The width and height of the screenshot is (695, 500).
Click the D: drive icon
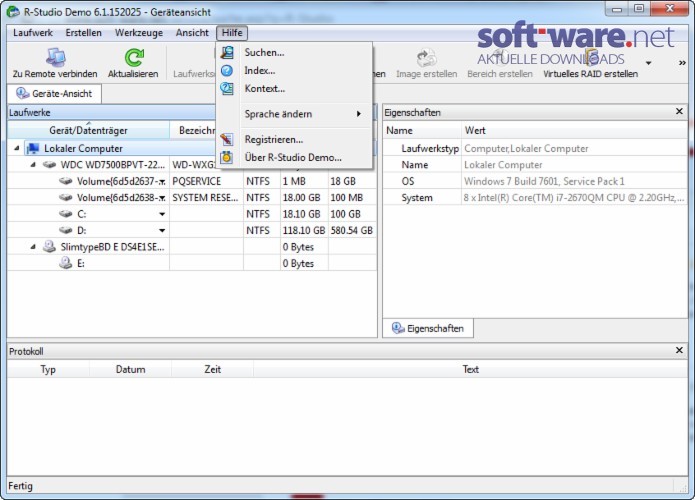(x=66, y=230)
